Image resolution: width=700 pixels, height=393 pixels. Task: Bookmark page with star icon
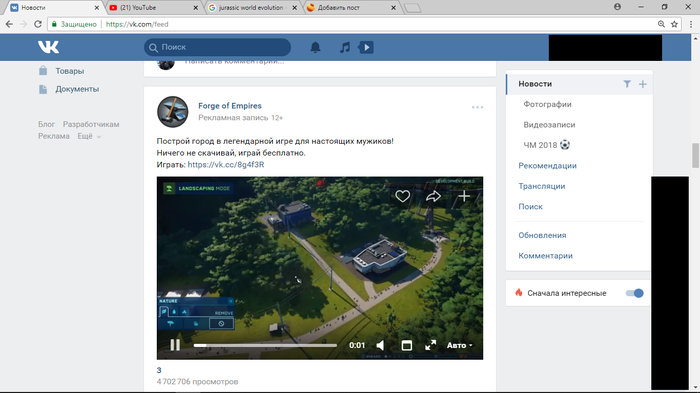pyautogui.click(x=674, y=24)
